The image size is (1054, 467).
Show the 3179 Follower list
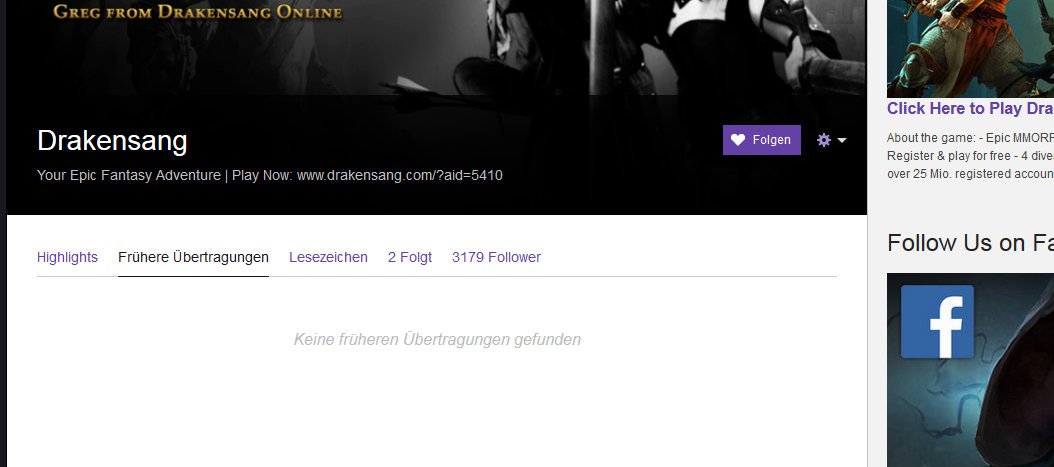tap(497, 257)
